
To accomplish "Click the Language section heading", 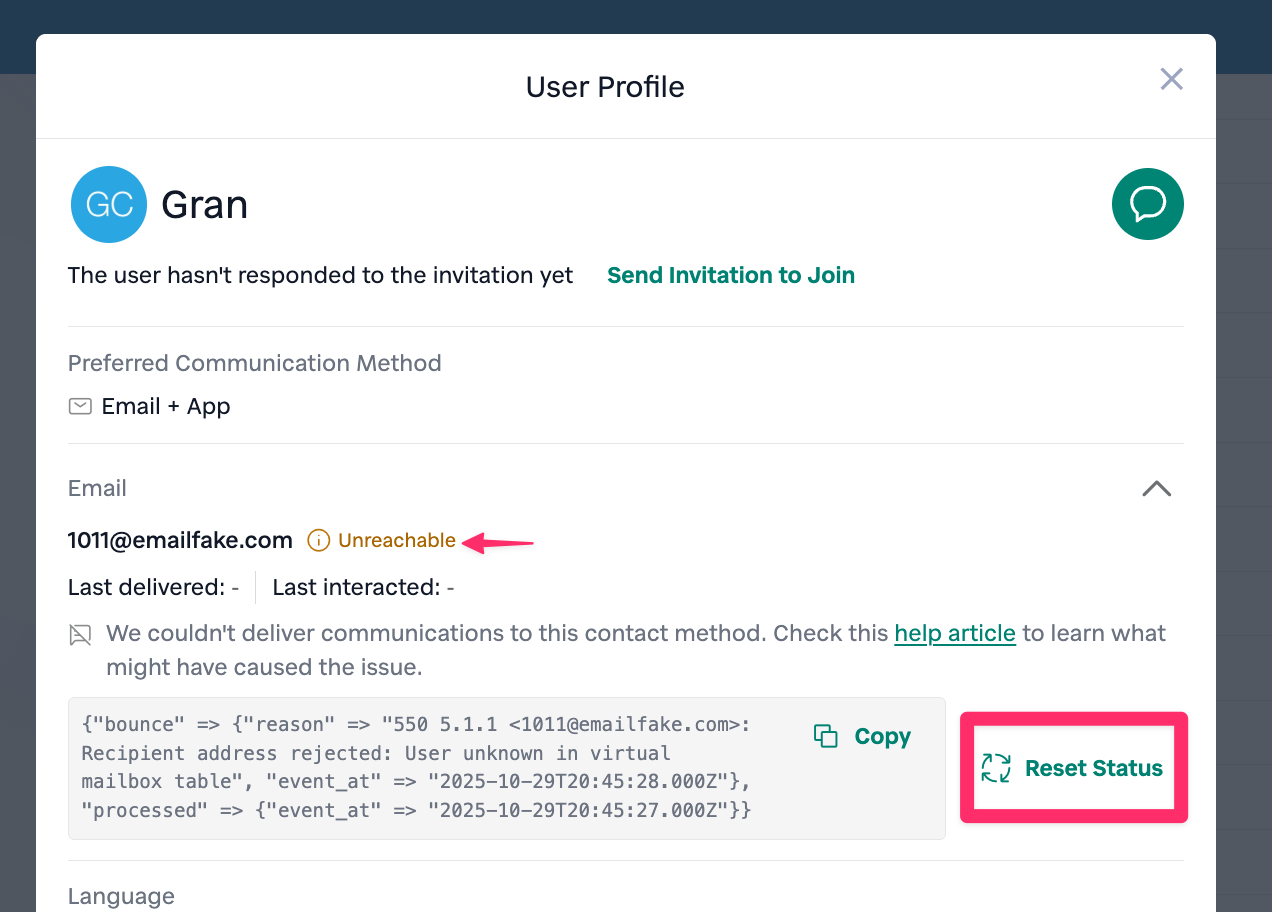I will (121, 896).
